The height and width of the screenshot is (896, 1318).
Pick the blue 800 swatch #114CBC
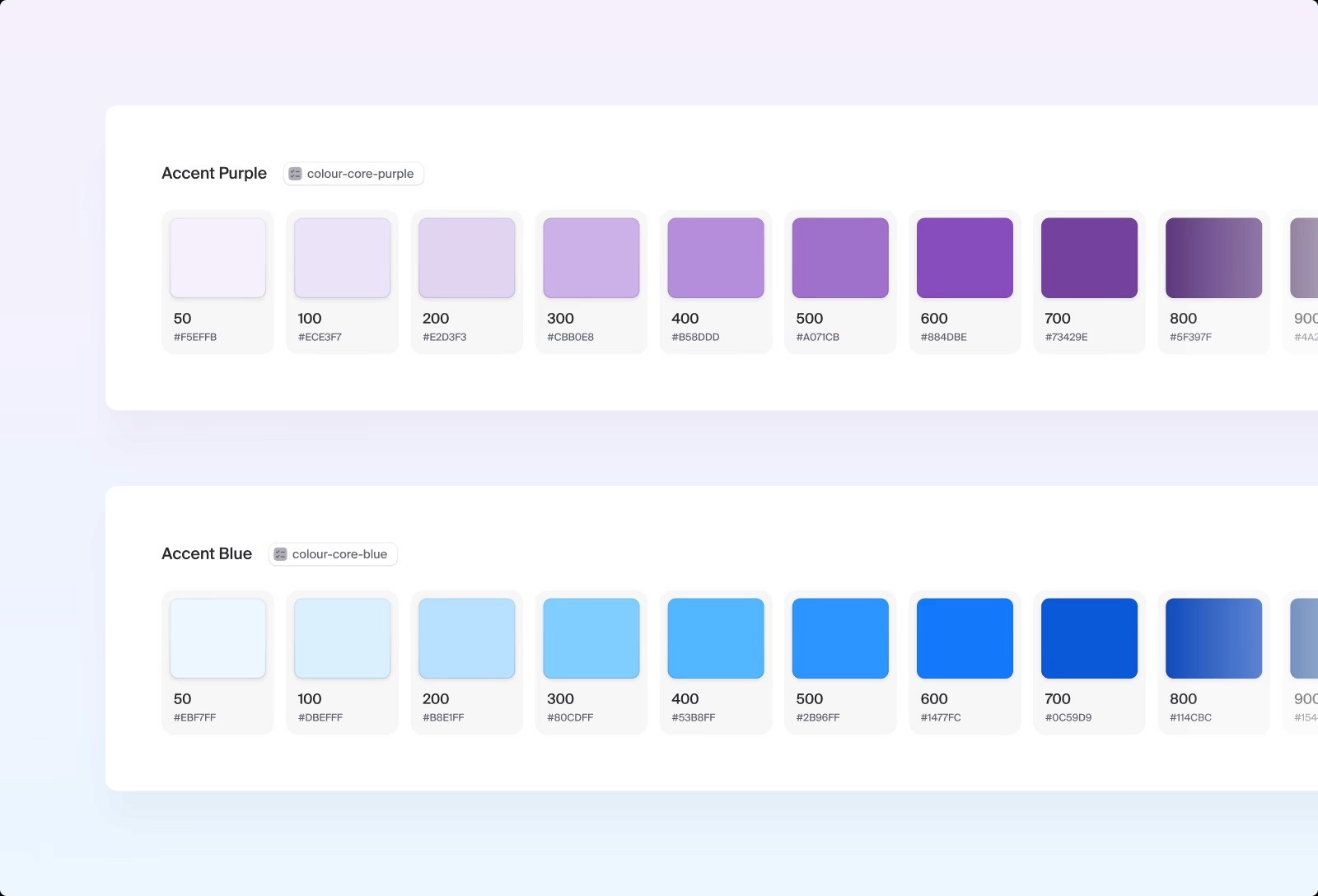[1213, 638]
